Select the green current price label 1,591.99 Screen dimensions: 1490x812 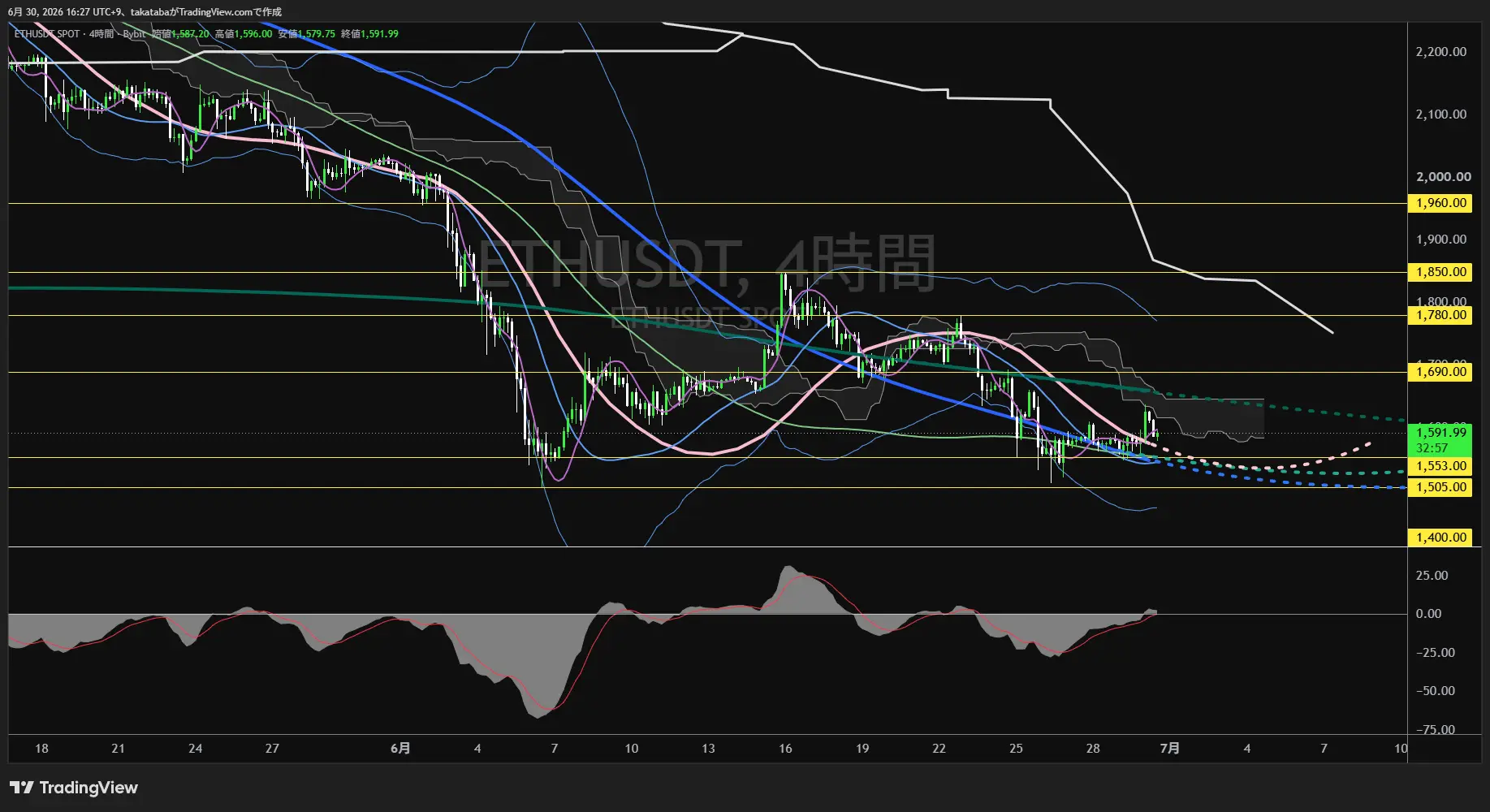tap(1440, 433)
